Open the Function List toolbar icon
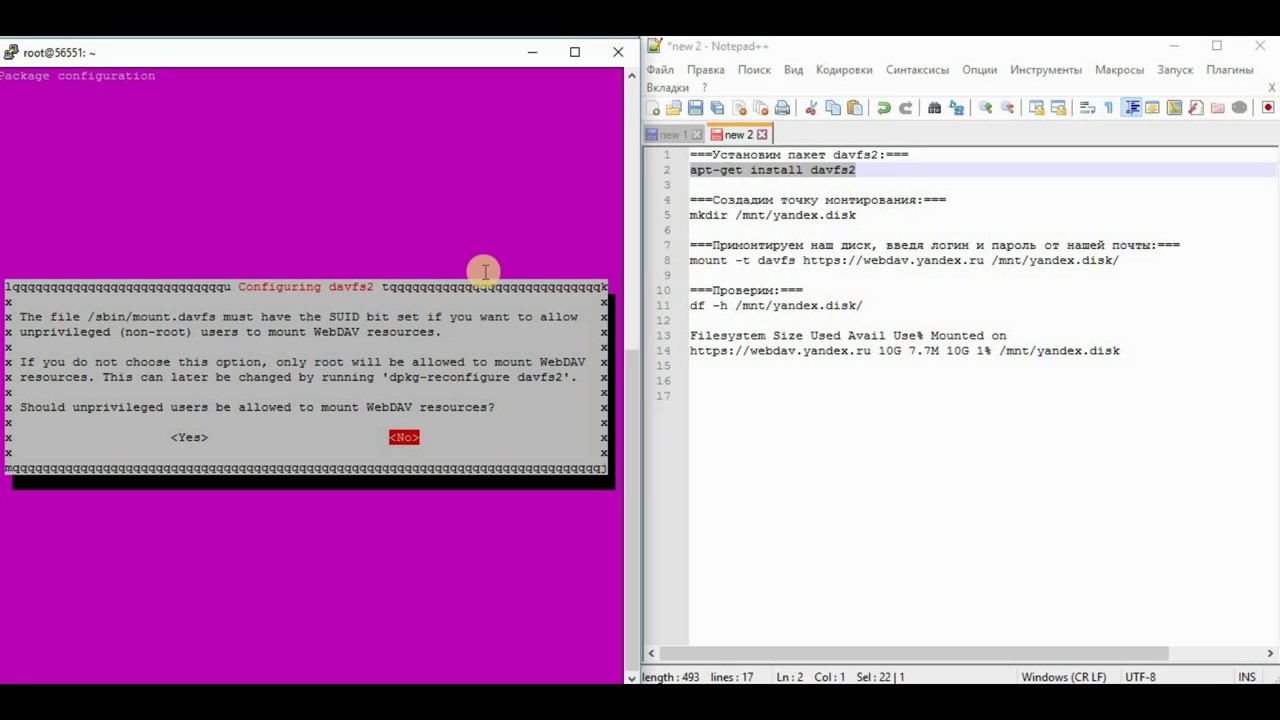 click(x=1196, y=108)
